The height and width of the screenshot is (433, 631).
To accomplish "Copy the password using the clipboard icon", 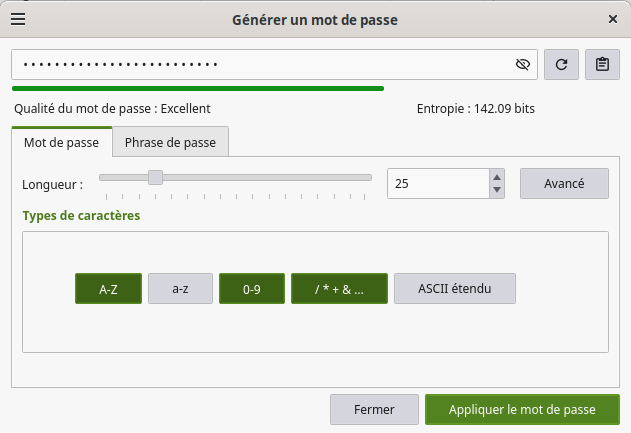I will tap(602, 64).
